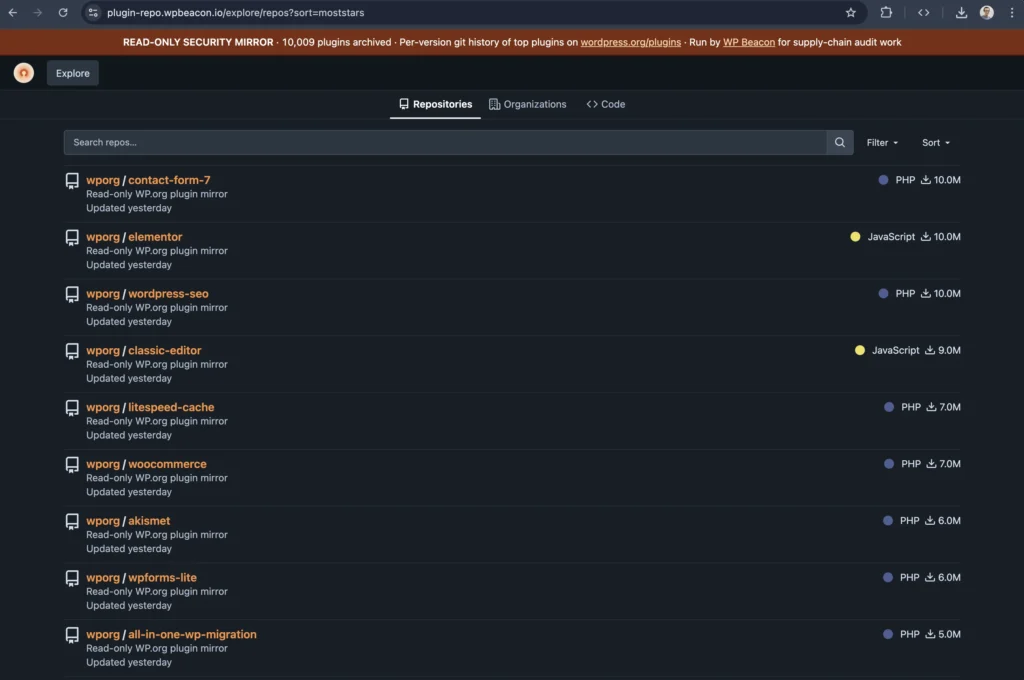Click the Explore button
This screenshot has height=680, width=1024.
click(x=72, y=73)
